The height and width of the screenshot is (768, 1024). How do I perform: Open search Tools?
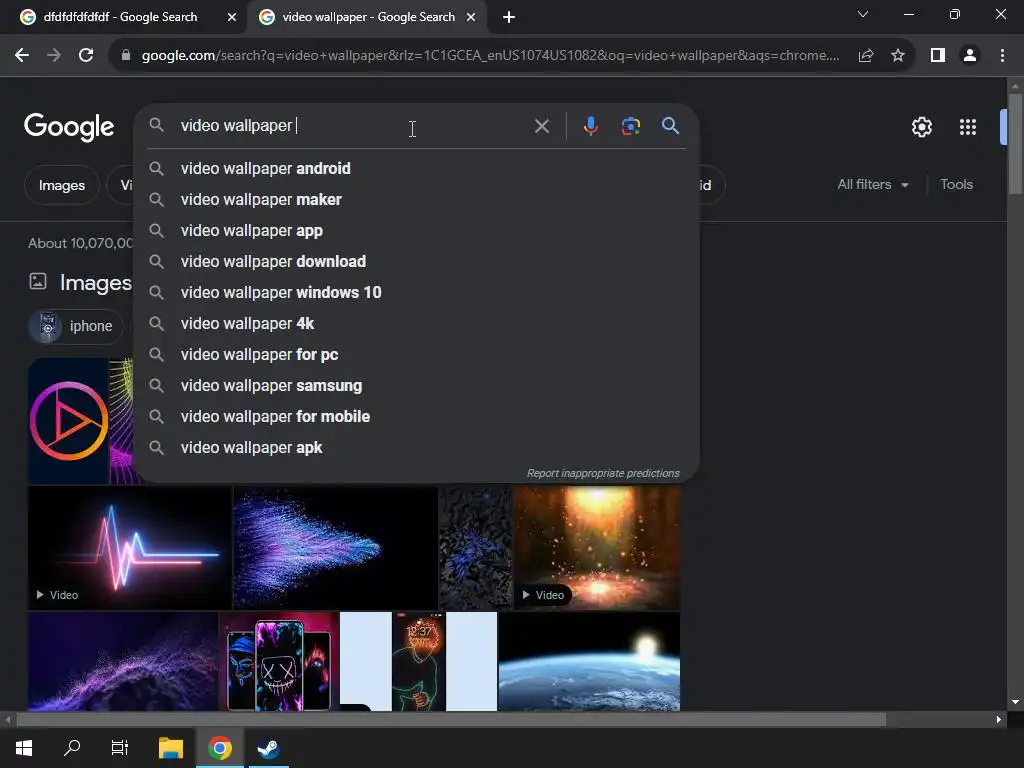(x=956, y=185)
